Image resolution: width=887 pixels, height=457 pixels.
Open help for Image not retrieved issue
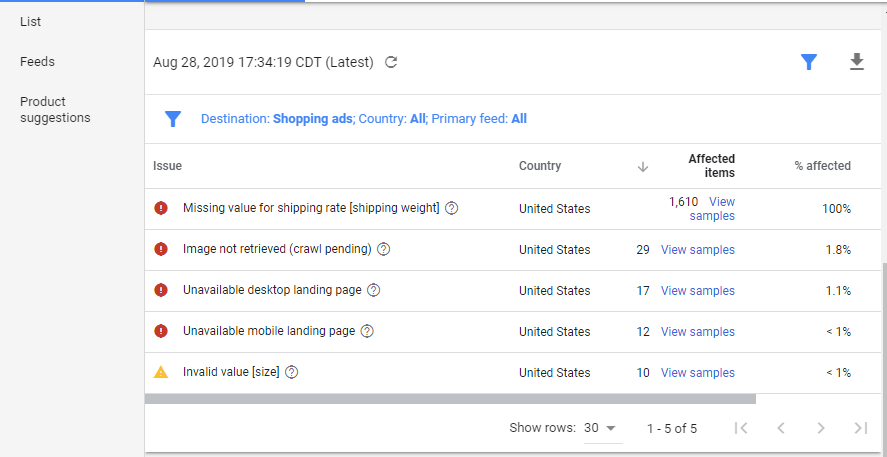[x=383, y=250]
